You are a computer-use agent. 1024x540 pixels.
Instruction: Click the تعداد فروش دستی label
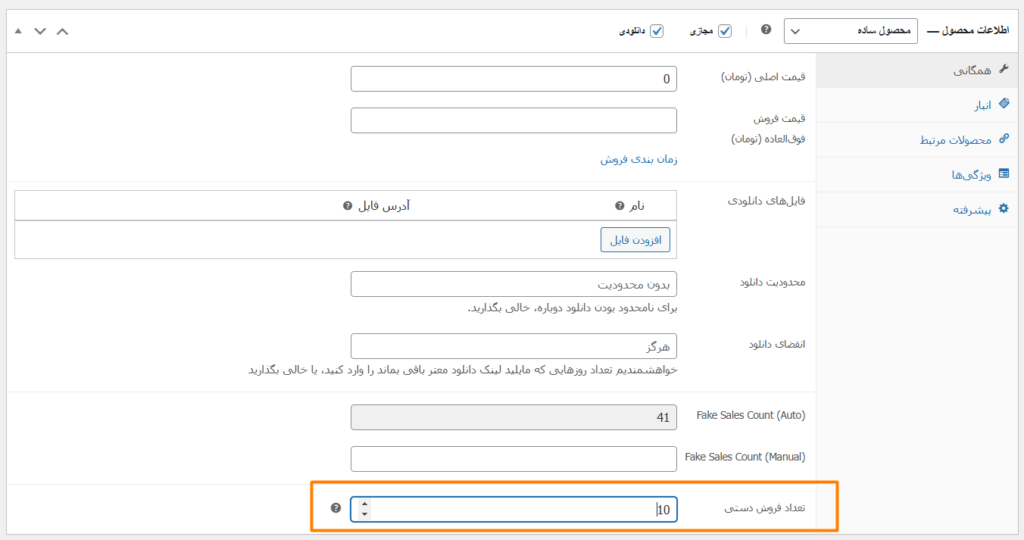pyautogui.click(x=765, y=508)
